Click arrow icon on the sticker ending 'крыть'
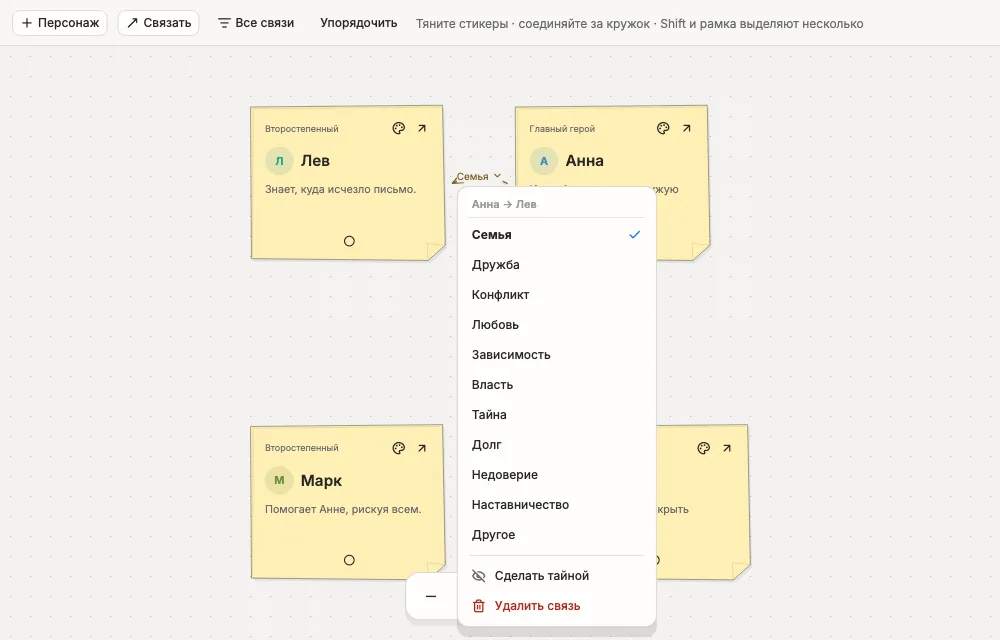 point(727,448)
